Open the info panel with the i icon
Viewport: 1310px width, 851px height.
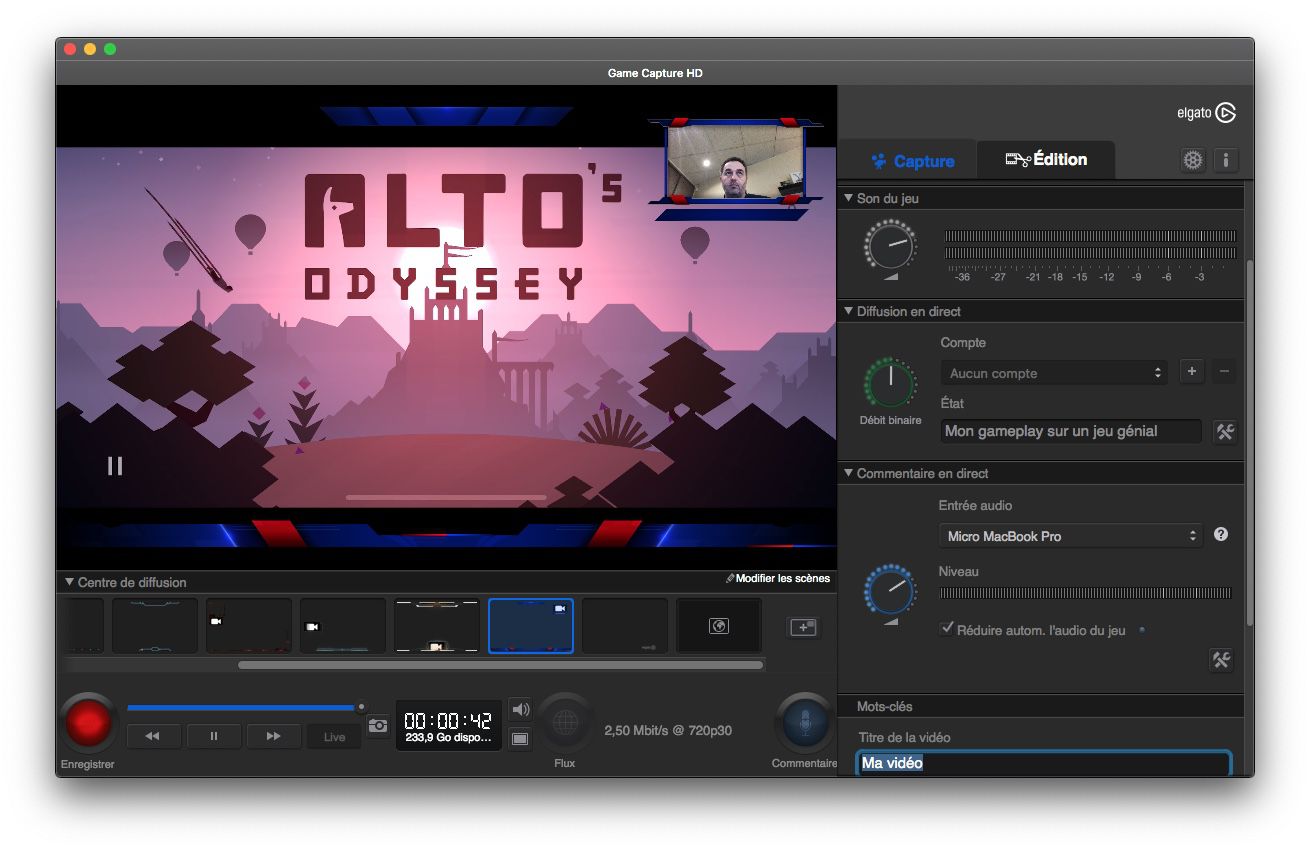[1225, 159]
